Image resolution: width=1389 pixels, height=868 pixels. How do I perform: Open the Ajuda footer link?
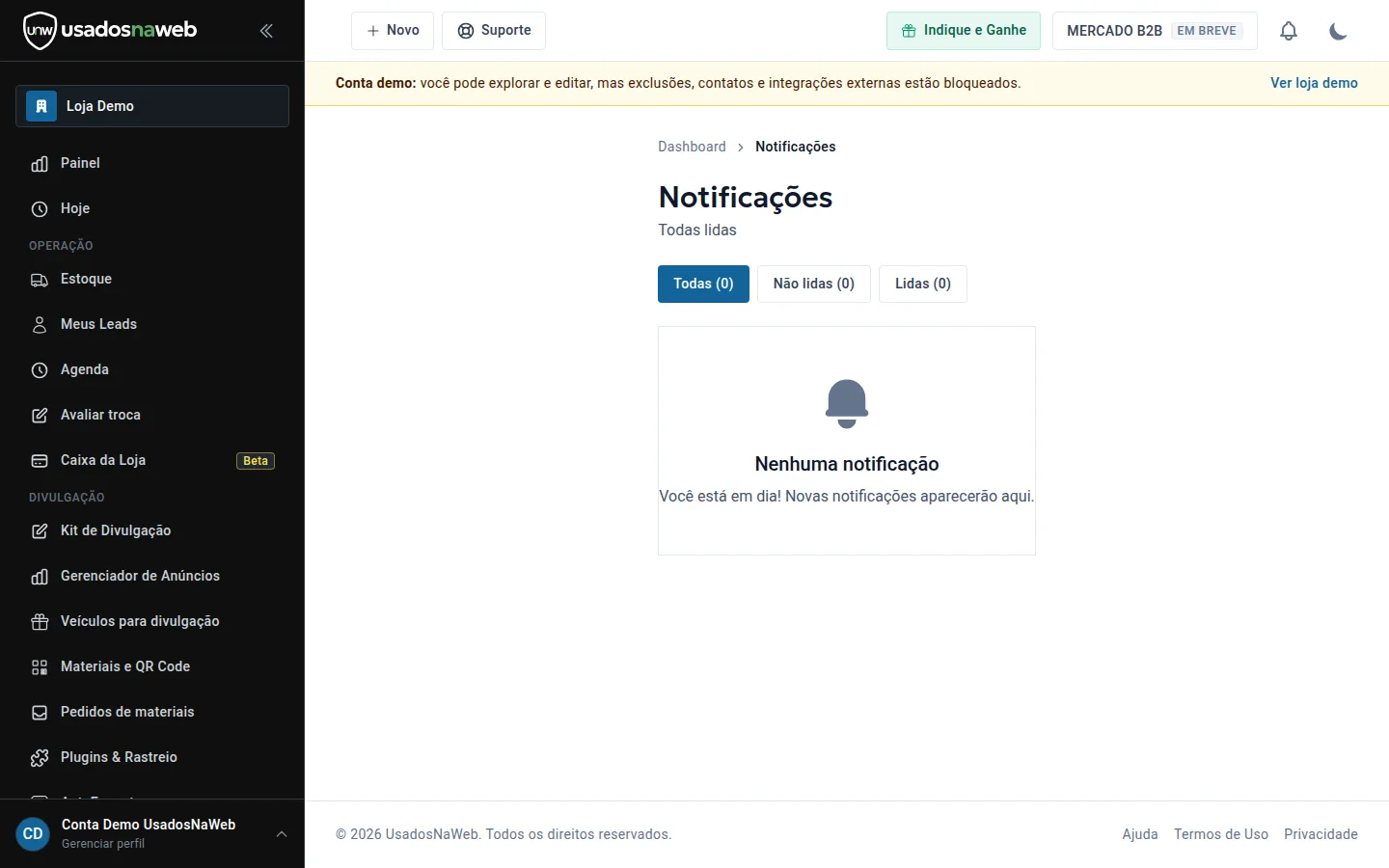point(1140,834)
